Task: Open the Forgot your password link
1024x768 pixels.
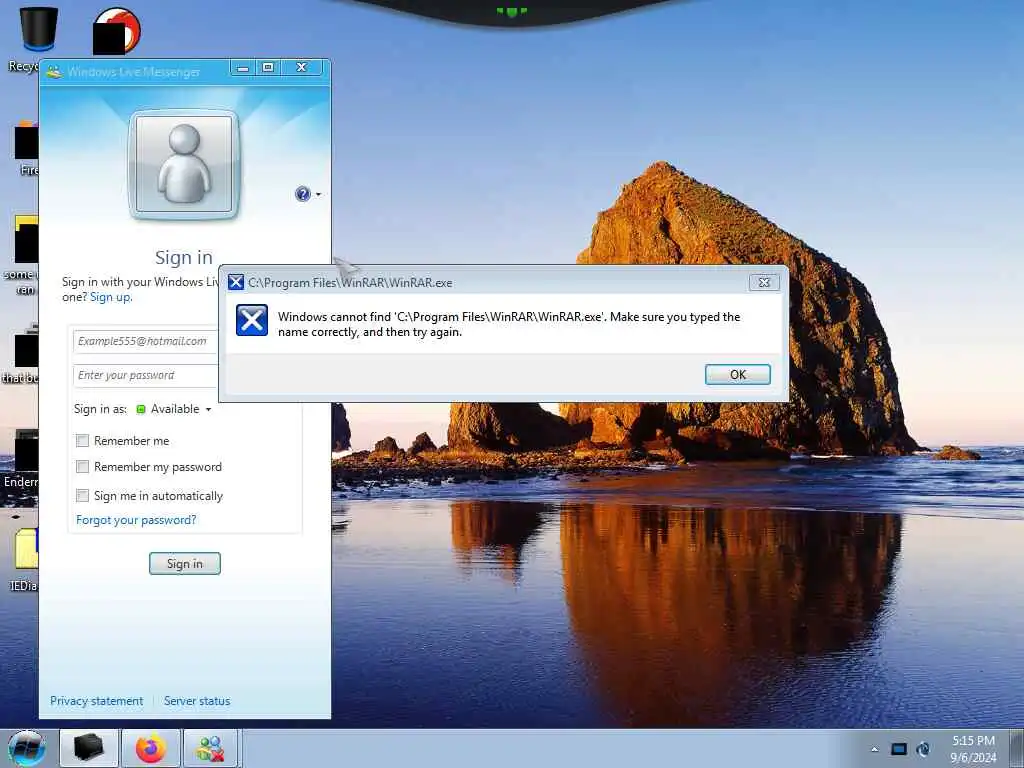Action: pyautogui.click(x=136, y=520)
